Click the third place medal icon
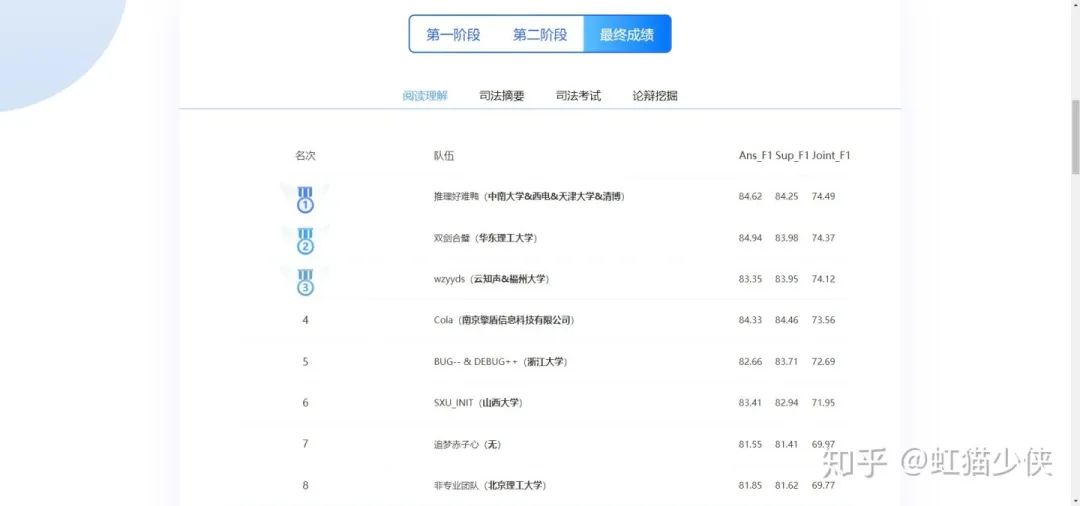 pyautogui.click(x=305, y=282)
